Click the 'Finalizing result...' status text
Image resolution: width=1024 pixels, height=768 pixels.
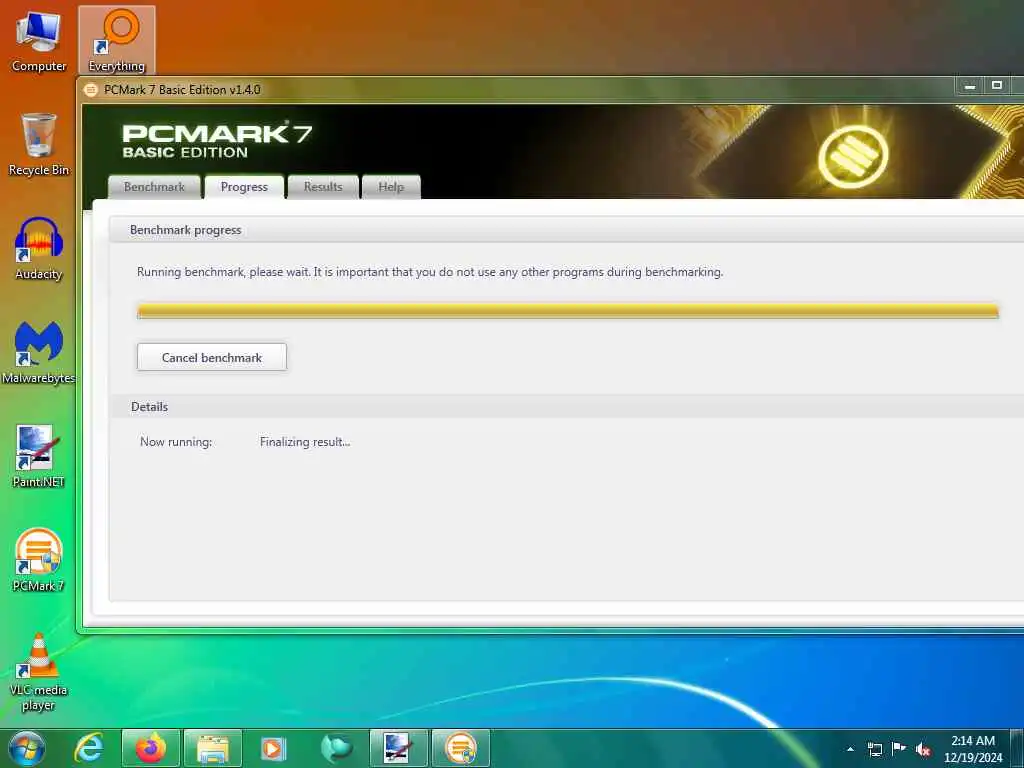pyautogui.click(x=305, y=442)
